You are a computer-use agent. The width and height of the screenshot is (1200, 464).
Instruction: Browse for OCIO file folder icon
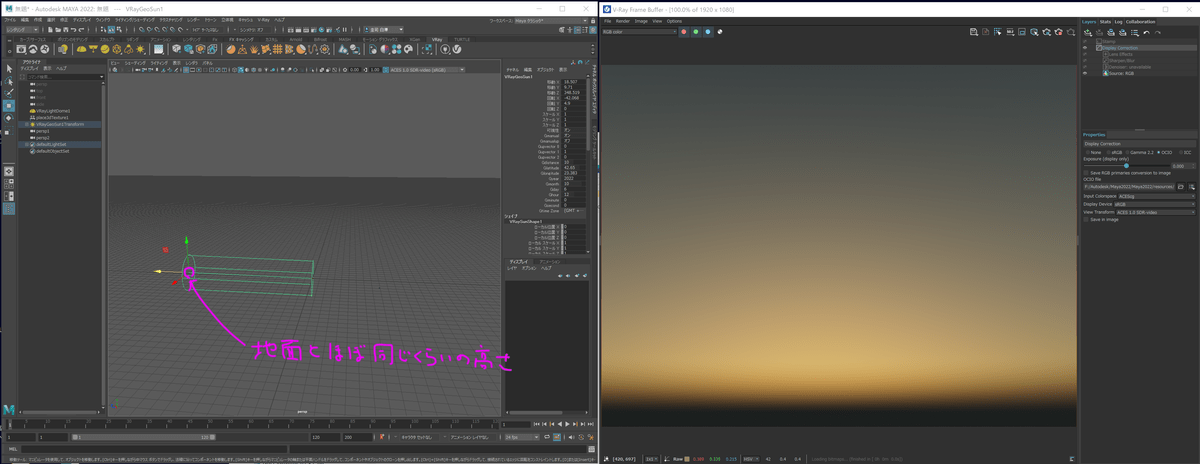(1180, 186)
